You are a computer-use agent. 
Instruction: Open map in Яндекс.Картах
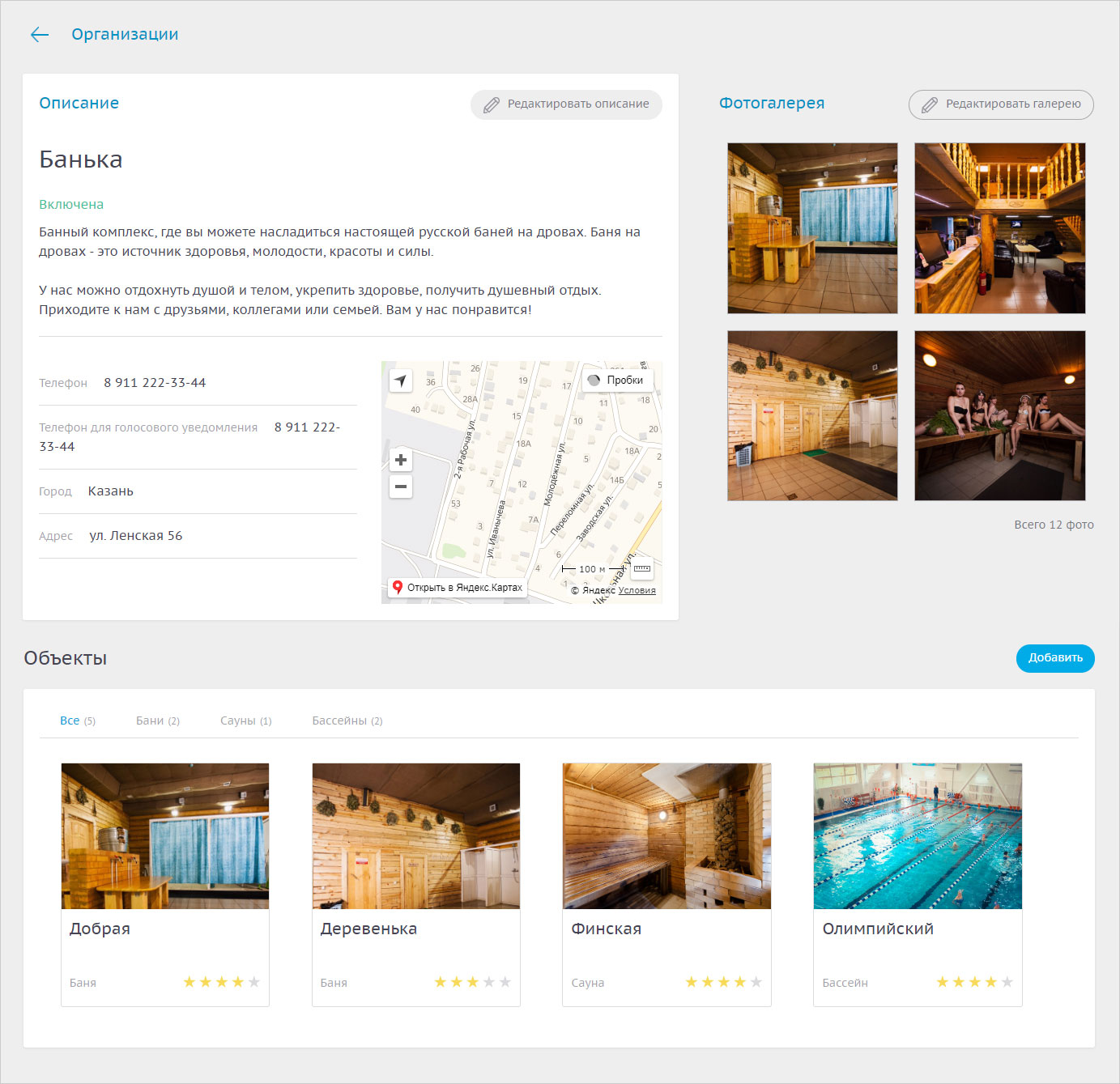point(458,588)
